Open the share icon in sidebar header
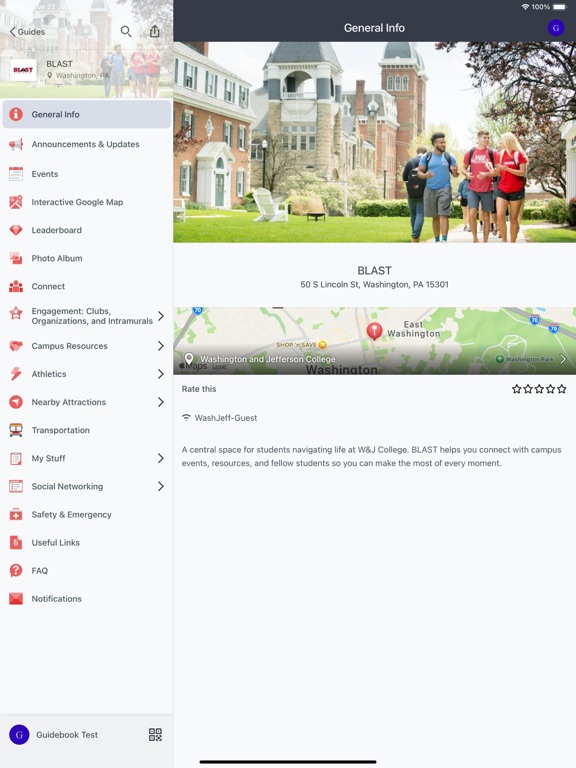 (x=154, y=31)
